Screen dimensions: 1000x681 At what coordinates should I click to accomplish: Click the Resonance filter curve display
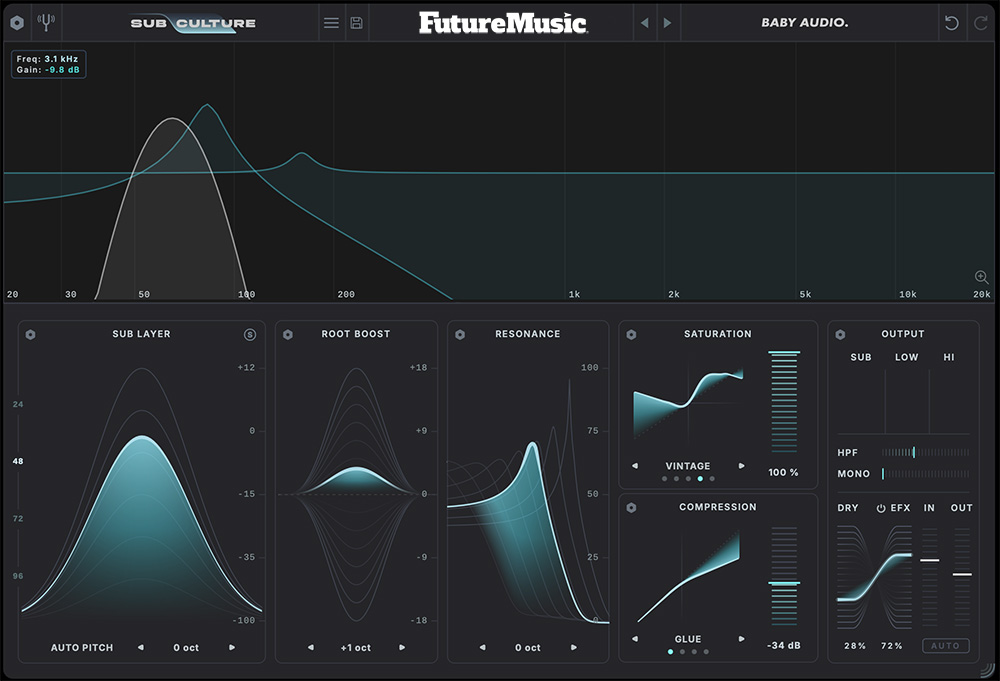[x=527, y=501]
